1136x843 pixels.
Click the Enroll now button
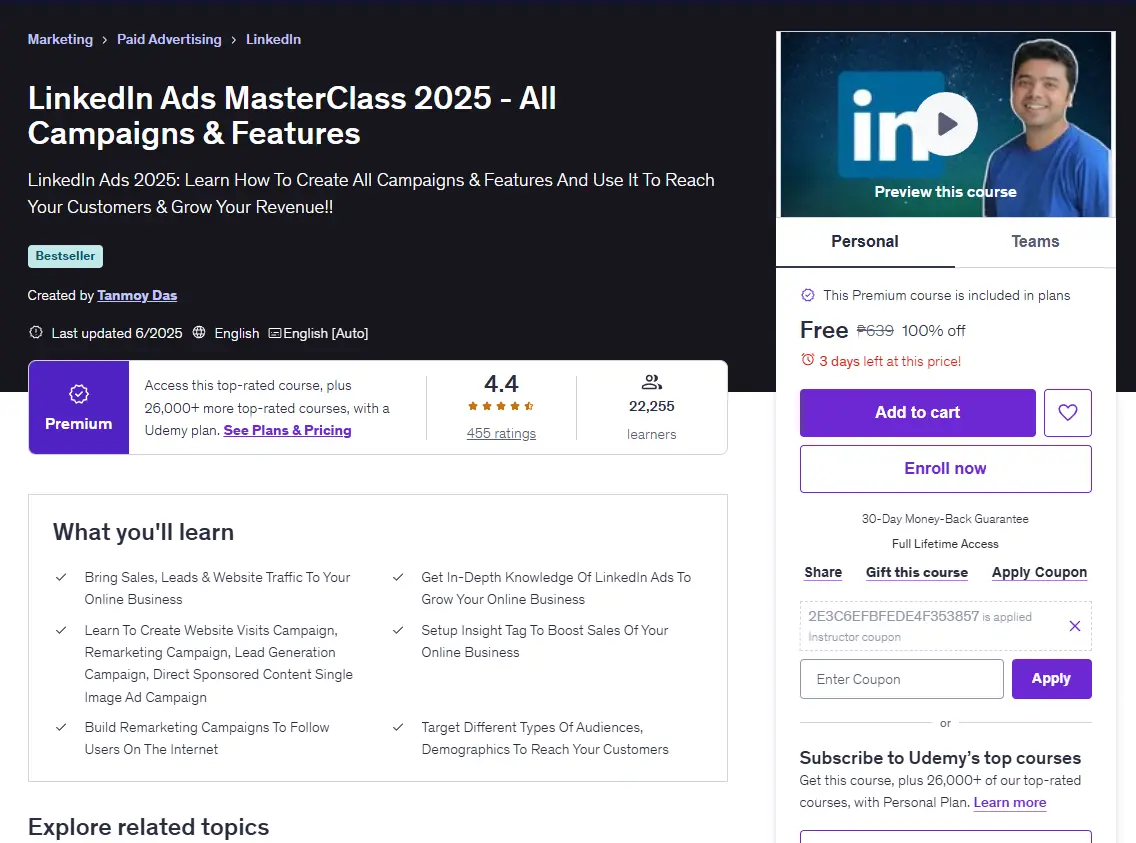tap(945, 469)
